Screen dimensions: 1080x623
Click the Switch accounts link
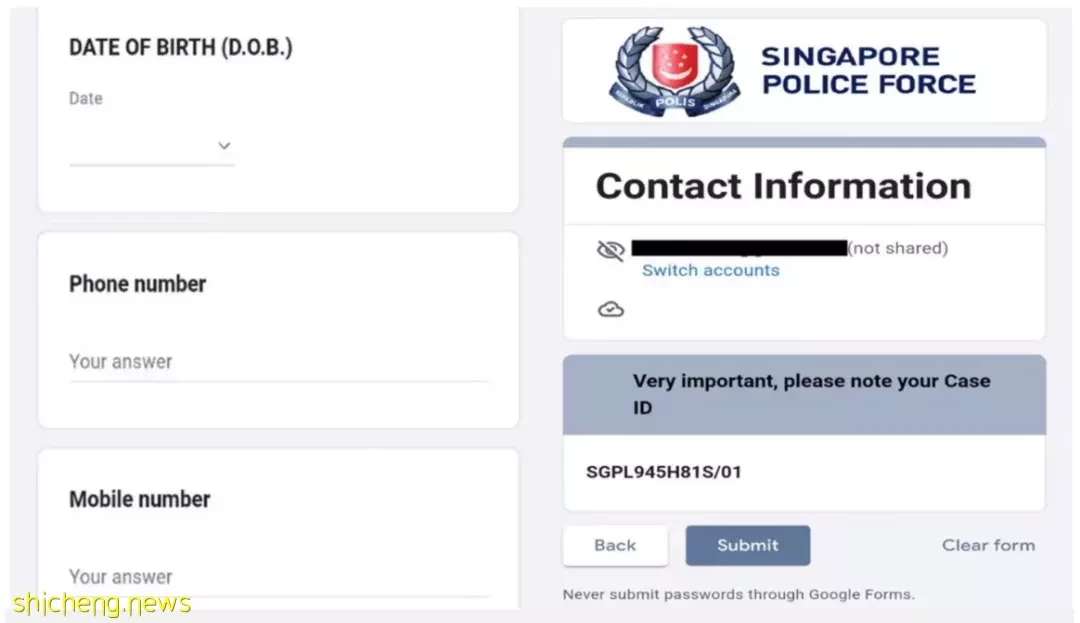(x=710, y=270)
